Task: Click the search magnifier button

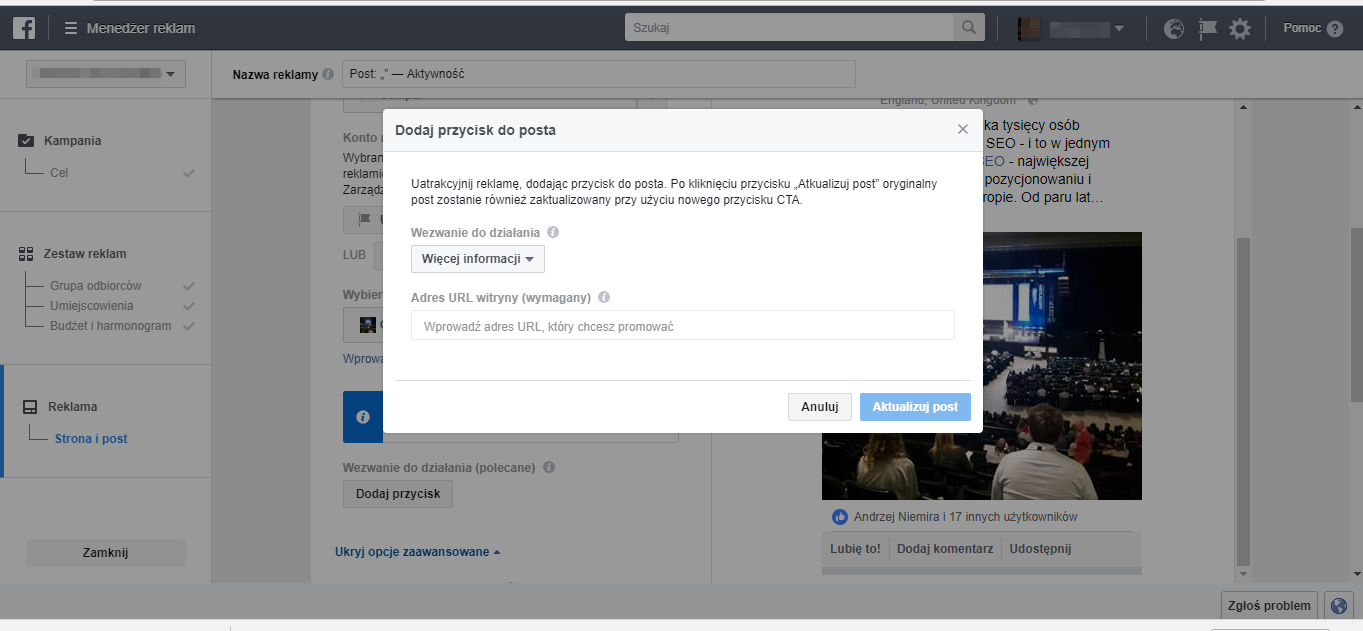Action: click(x=968, y=28)
